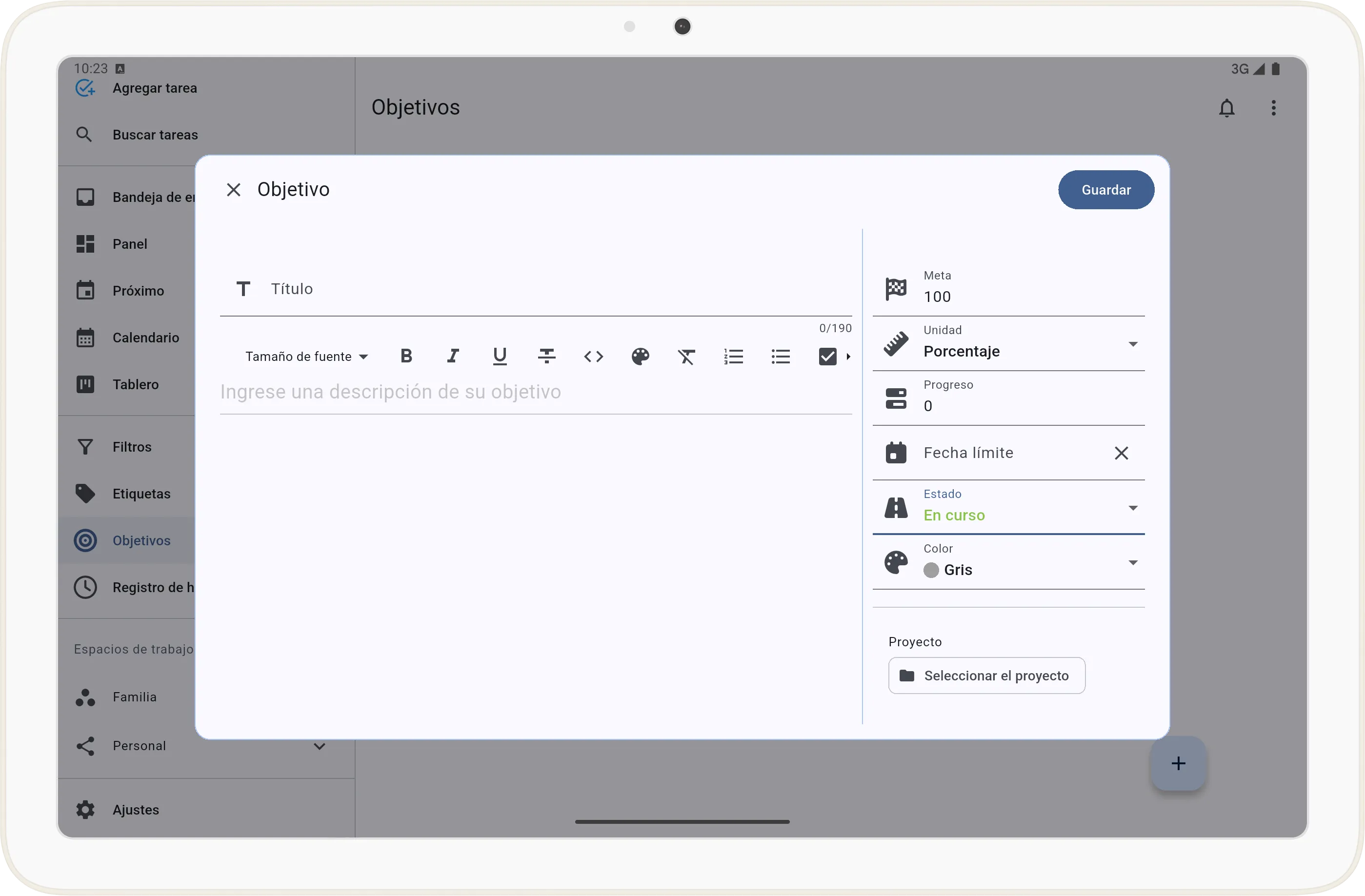
Task: Insert a bulleted list
Action: coord(780,356)
